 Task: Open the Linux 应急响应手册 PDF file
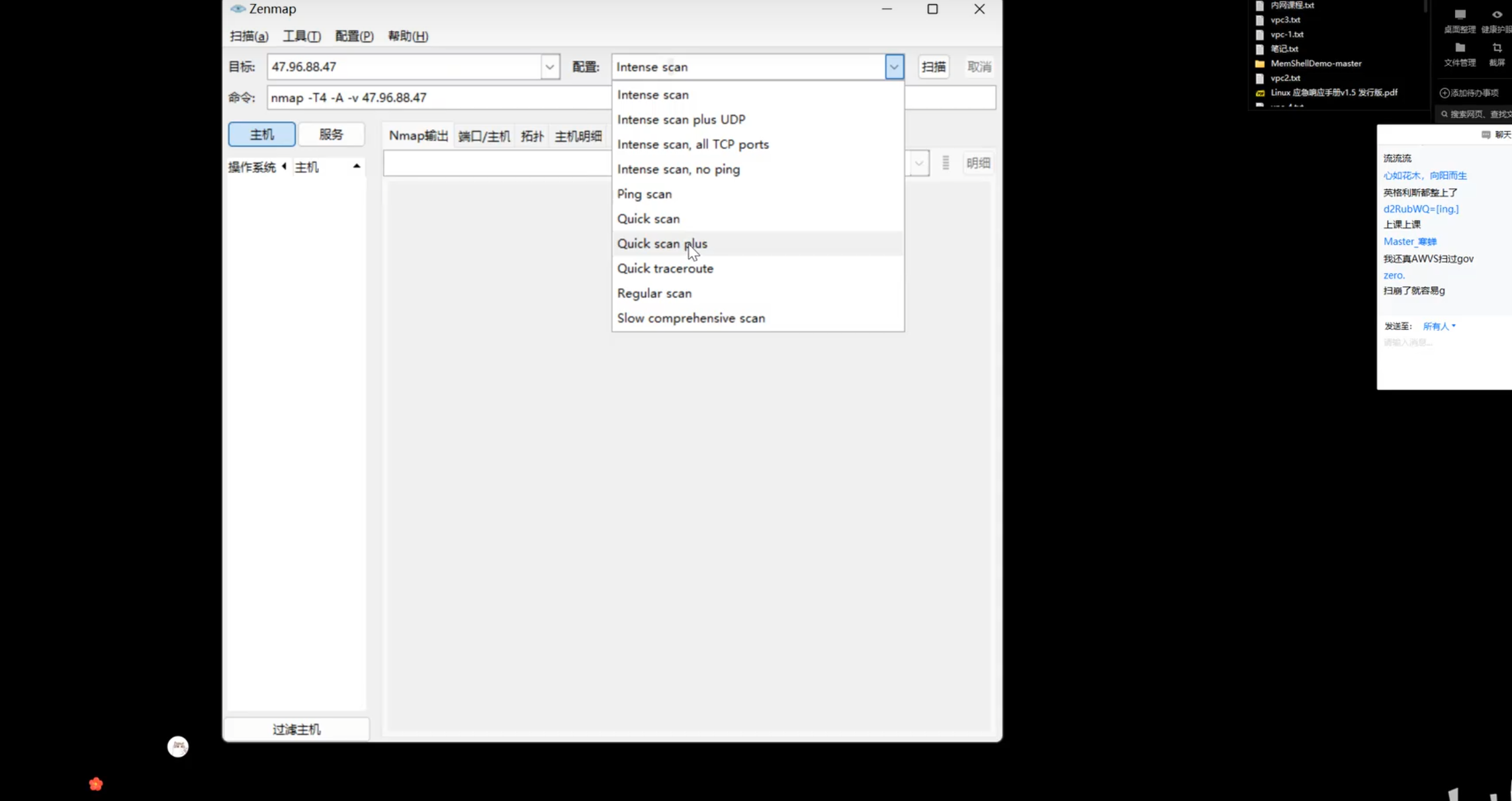[1333, 93]
